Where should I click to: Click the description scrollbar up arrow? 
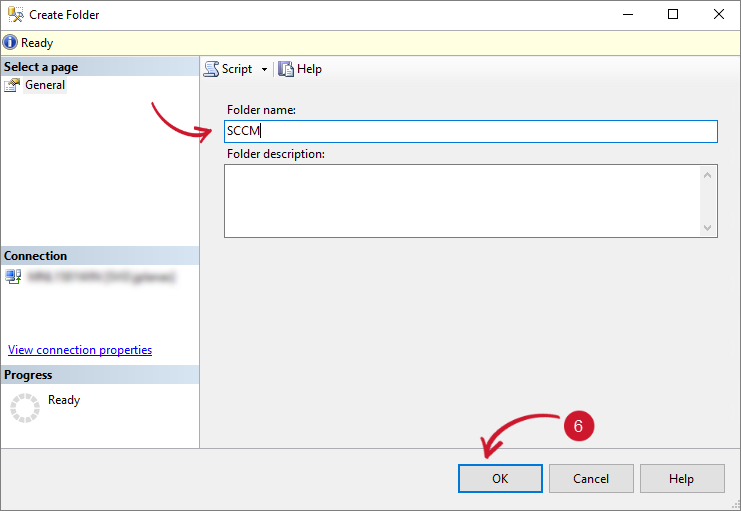pyautogui.click(x=707, y=175)
